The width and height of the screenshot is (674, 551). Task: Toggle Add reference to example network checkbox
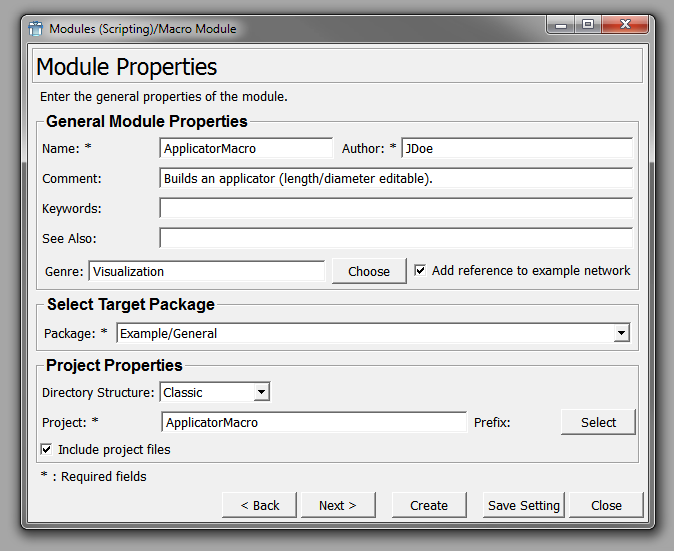click(x=420, y=270)
